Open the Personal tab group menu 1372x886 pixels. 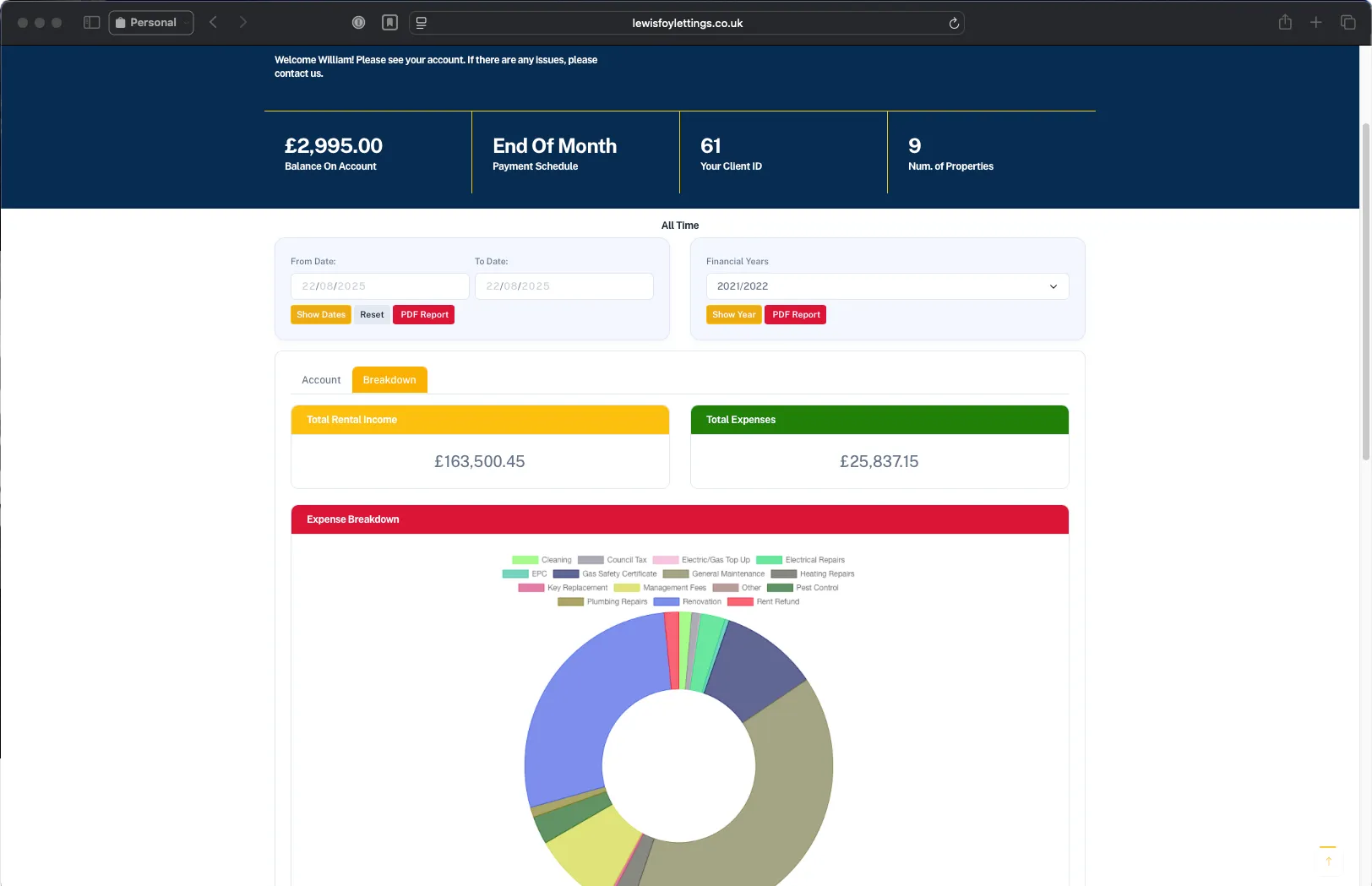(x=150, y=23)
